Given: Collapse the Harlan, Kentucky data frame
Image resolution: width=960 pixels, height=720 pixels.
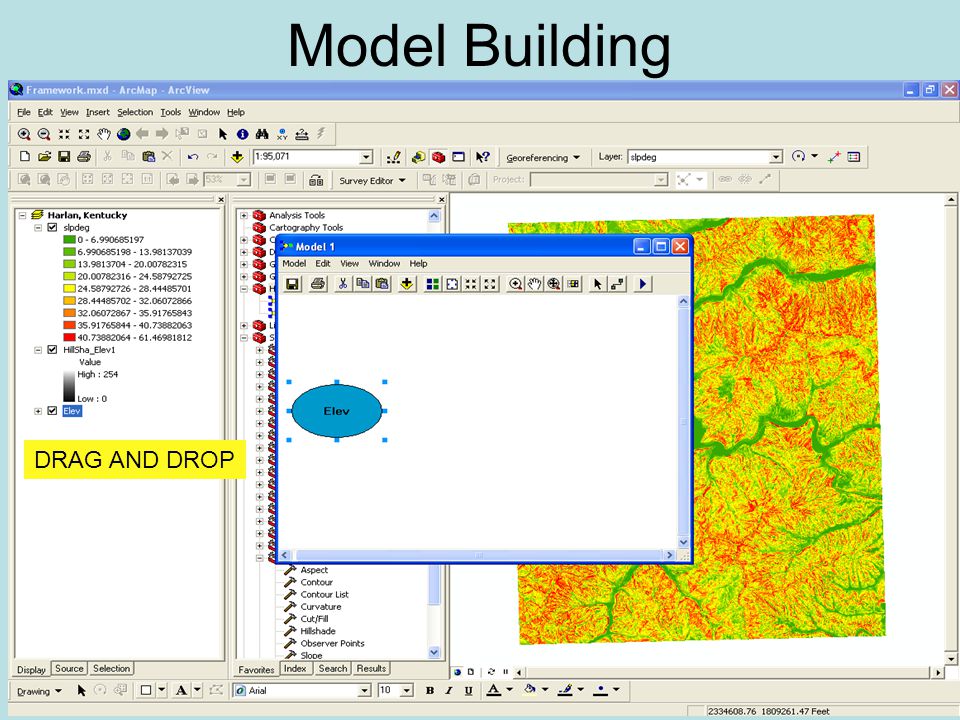Looking at the screenshot, I should point(23,215).
